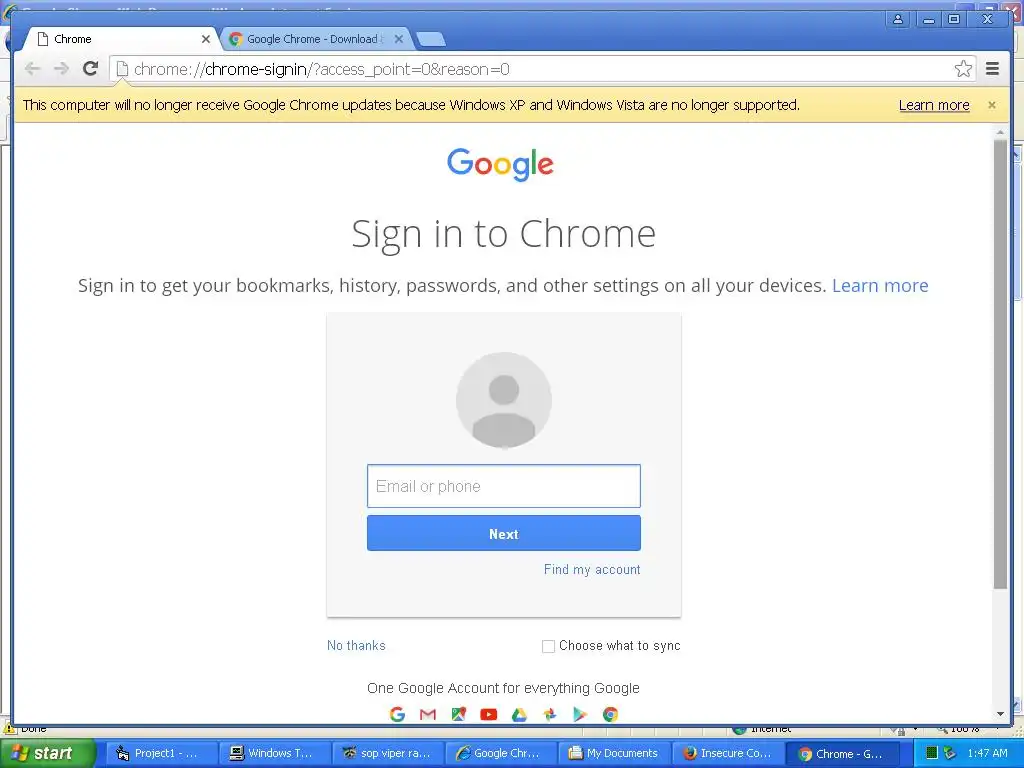
Task: Click the Google Drive service icon
Action: point(519,714)
